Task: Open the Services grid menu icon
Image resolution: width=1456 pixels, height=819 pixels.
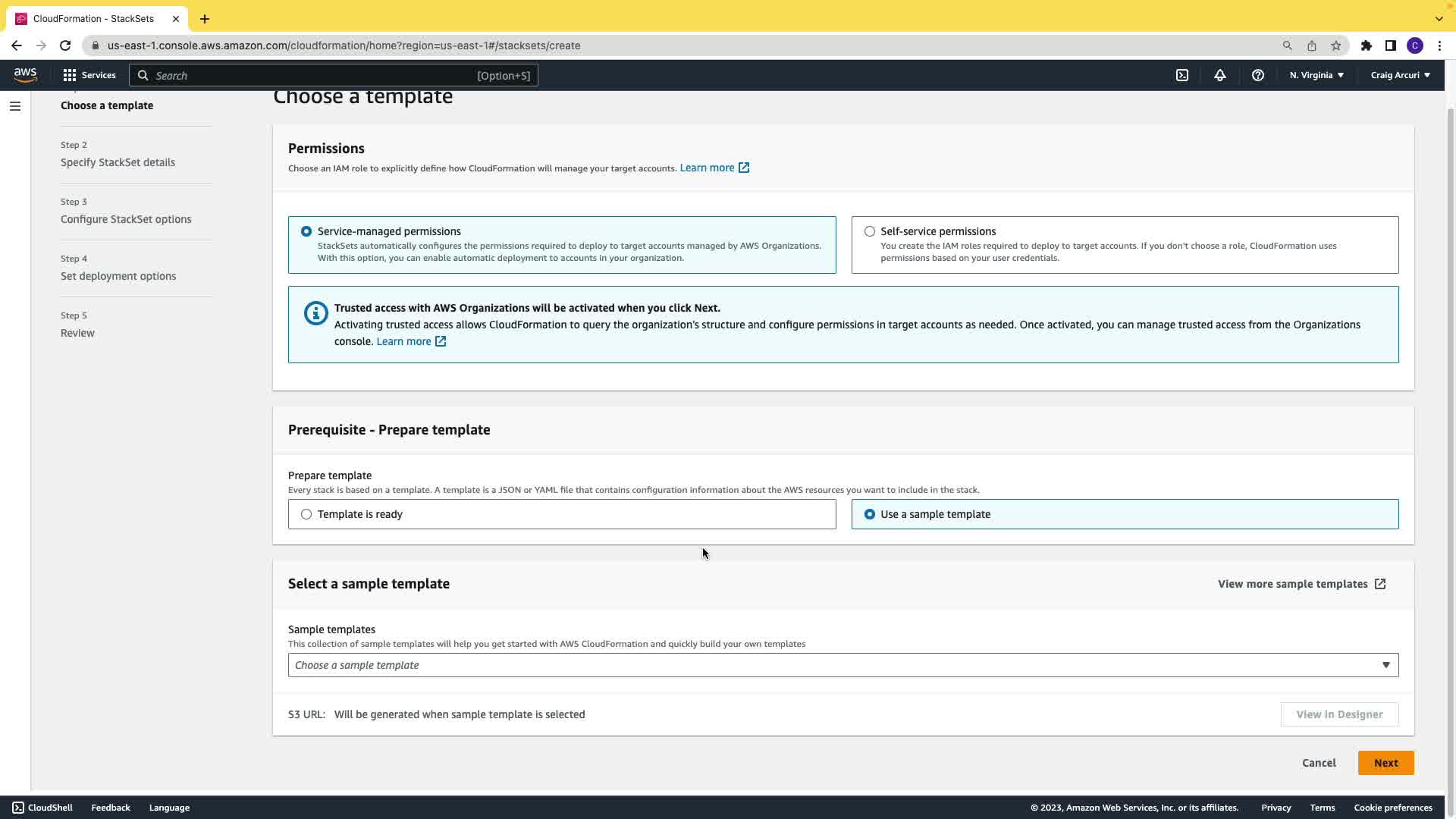Action: [70, 75]
